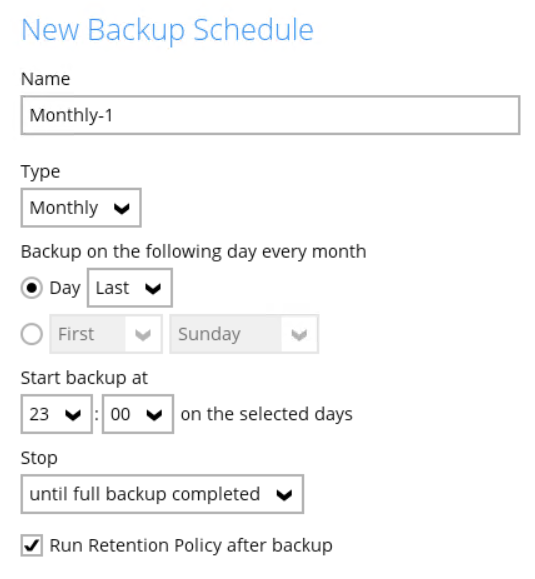Click the chevron on the Stop dropdown

point(284,495)
